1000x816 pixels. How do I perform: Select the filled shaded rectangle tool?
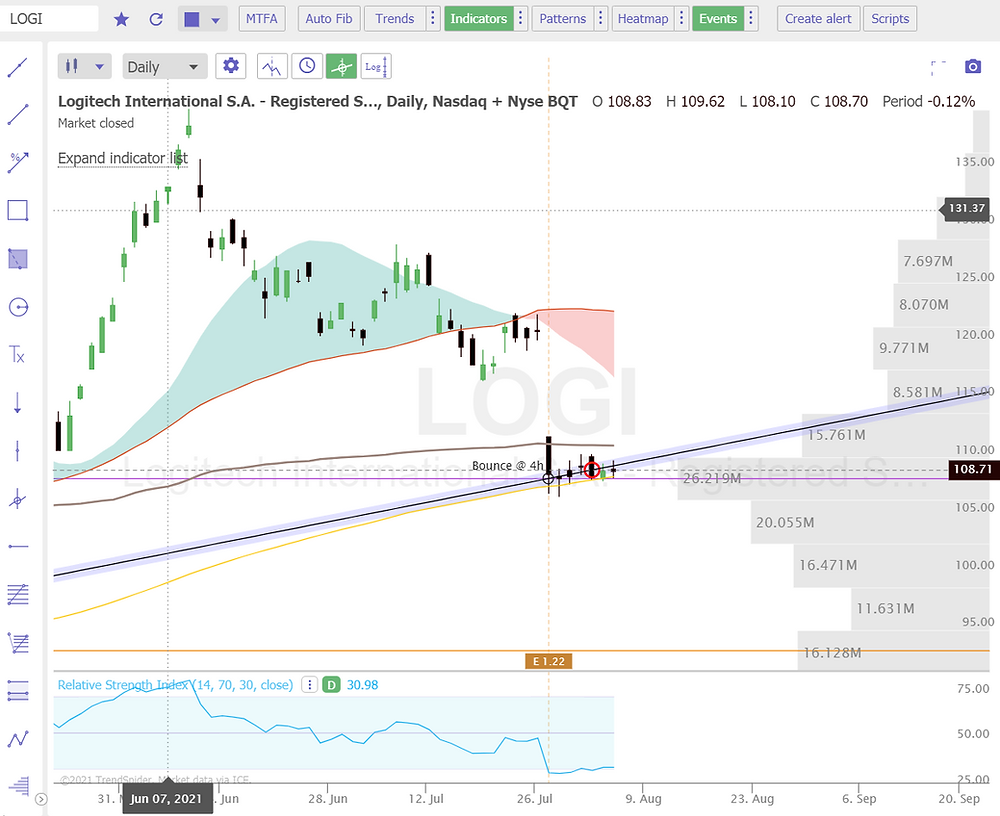pos(18,259)
